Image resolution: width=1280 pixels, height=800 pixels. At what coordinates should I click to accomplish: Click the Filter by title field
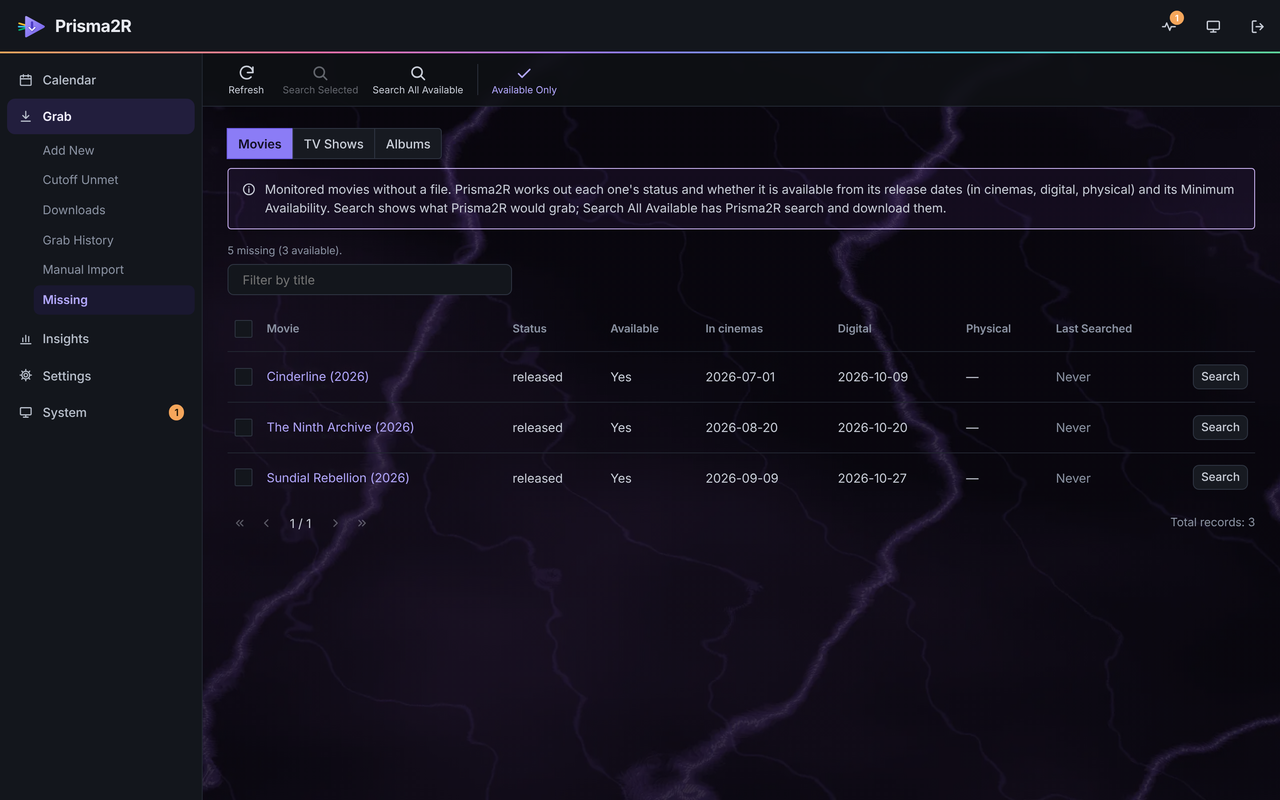click(x=370, y=280)
